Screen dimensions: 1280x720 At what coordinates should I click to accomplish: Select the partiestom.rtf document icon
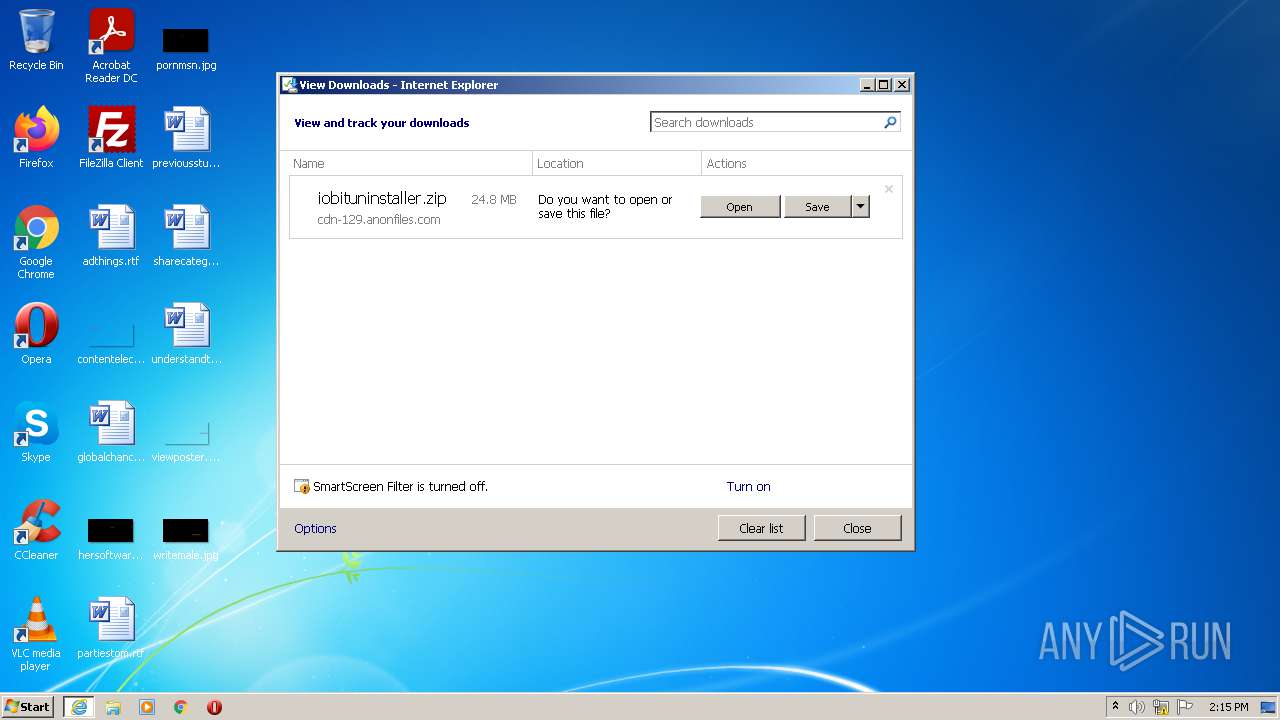pyautogui.click(x=111, y=628)
